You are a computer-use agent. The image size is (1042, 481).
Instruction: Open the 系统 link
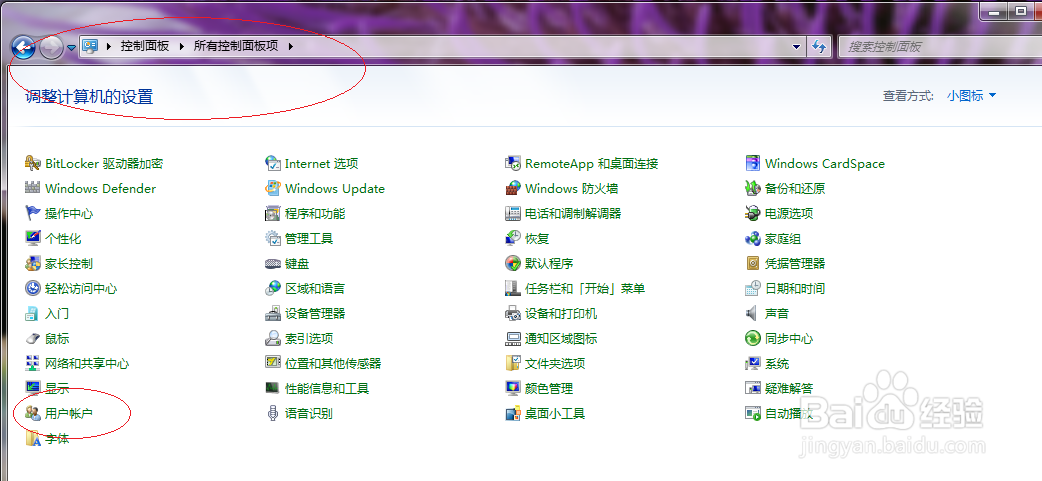point(777,363)
